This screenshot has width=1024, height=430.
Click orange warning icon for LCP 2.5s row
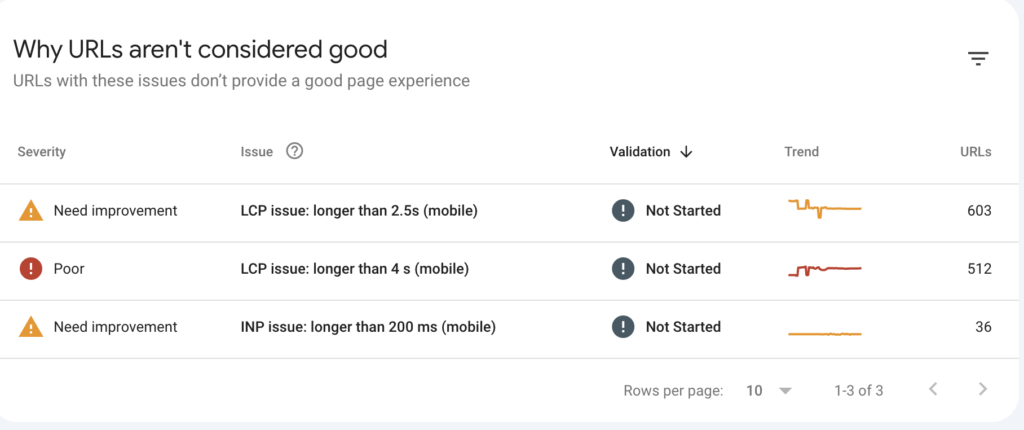pyautogui.click(x=31, y=211)
